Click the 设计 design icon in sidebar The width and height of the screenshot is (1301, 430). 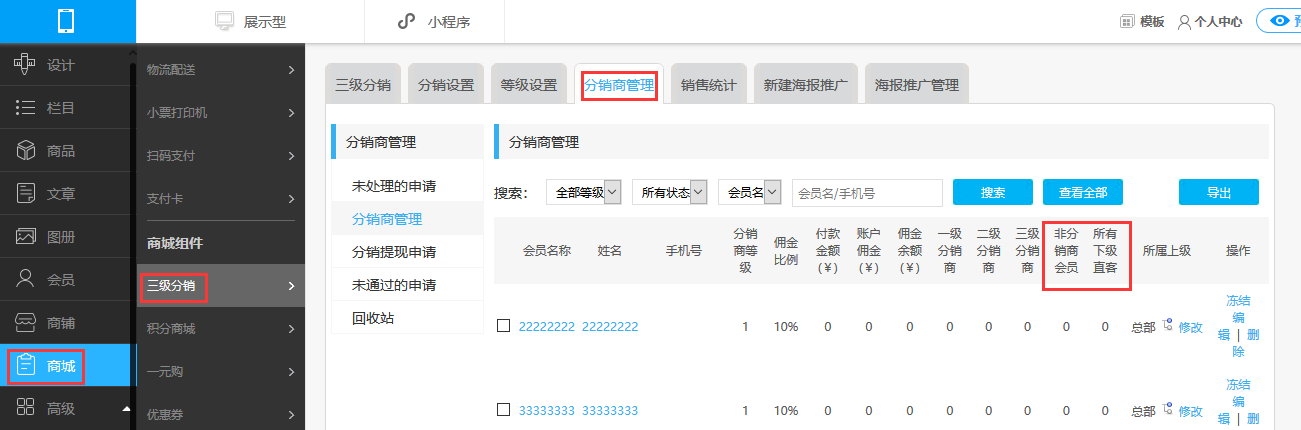26,65
